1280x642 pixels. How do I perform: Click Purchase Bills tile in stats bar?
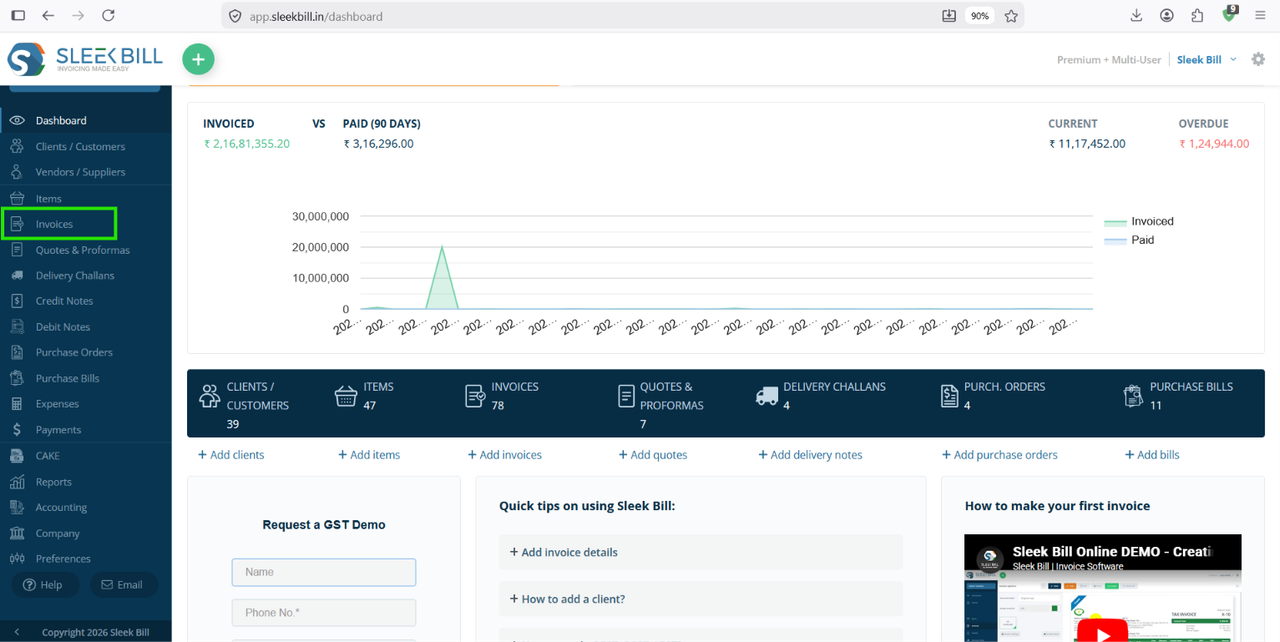click(x=1178, y=396)
